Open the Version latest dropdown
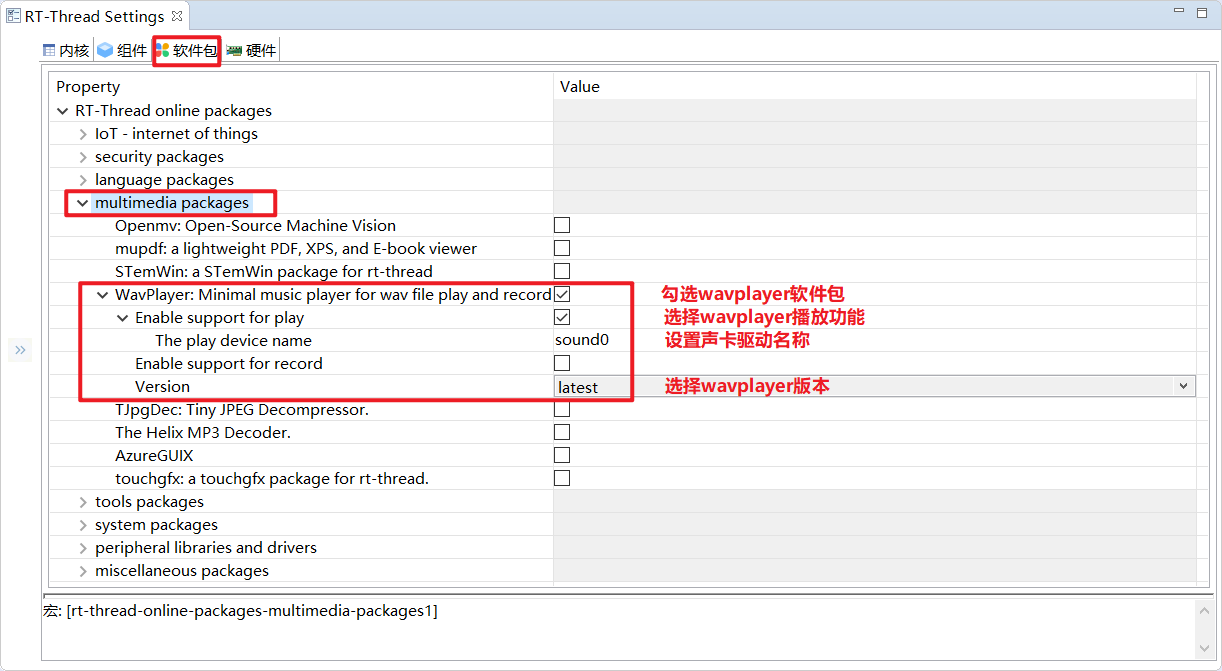The image size is (1222, 671). tap(1184, 386)
